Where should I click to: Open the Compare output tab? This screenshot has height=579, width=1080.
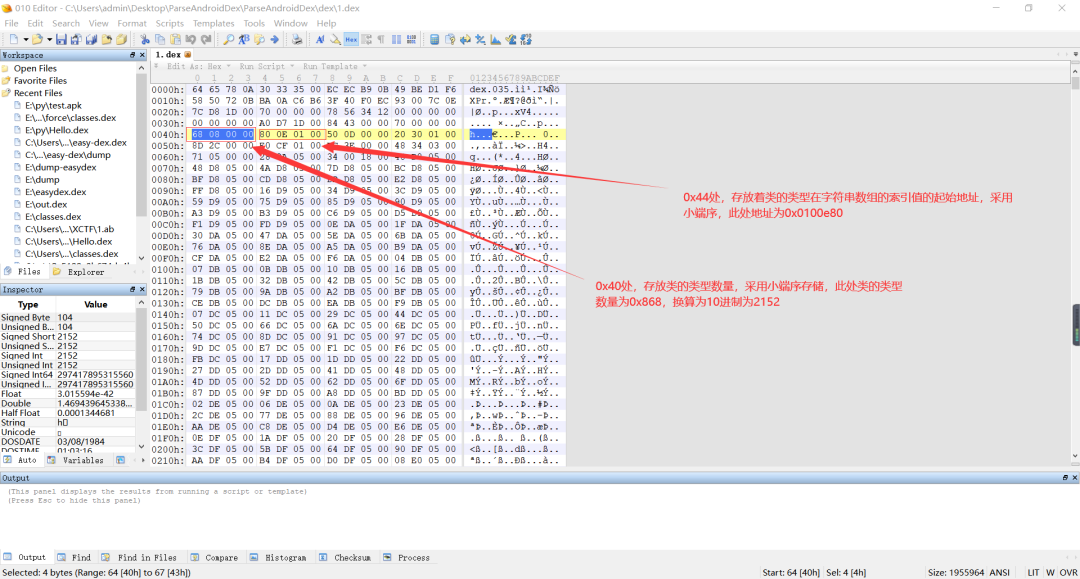click(214, 558)
